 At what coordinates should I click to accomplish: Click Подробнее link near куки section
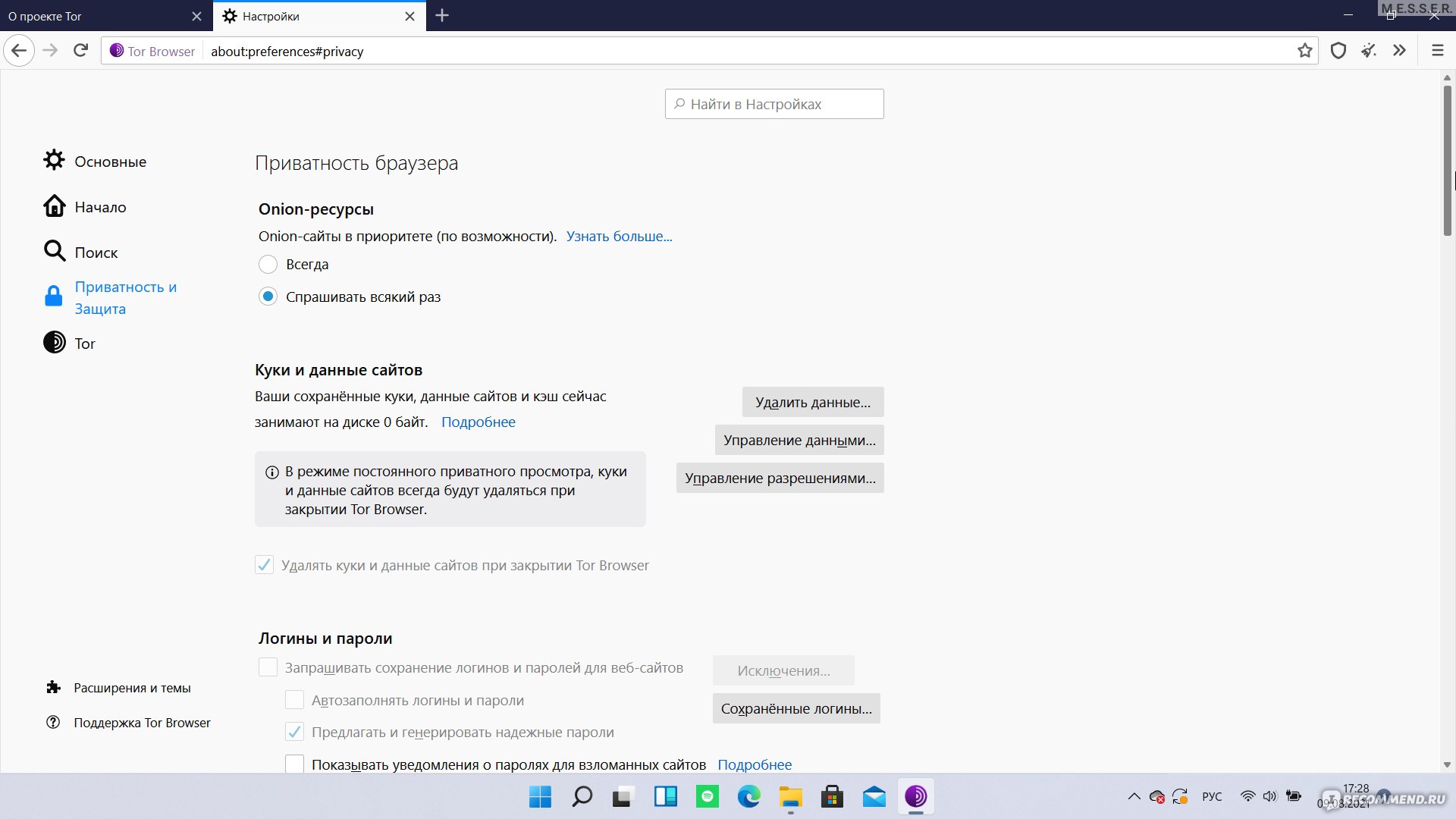pos(478,421)
